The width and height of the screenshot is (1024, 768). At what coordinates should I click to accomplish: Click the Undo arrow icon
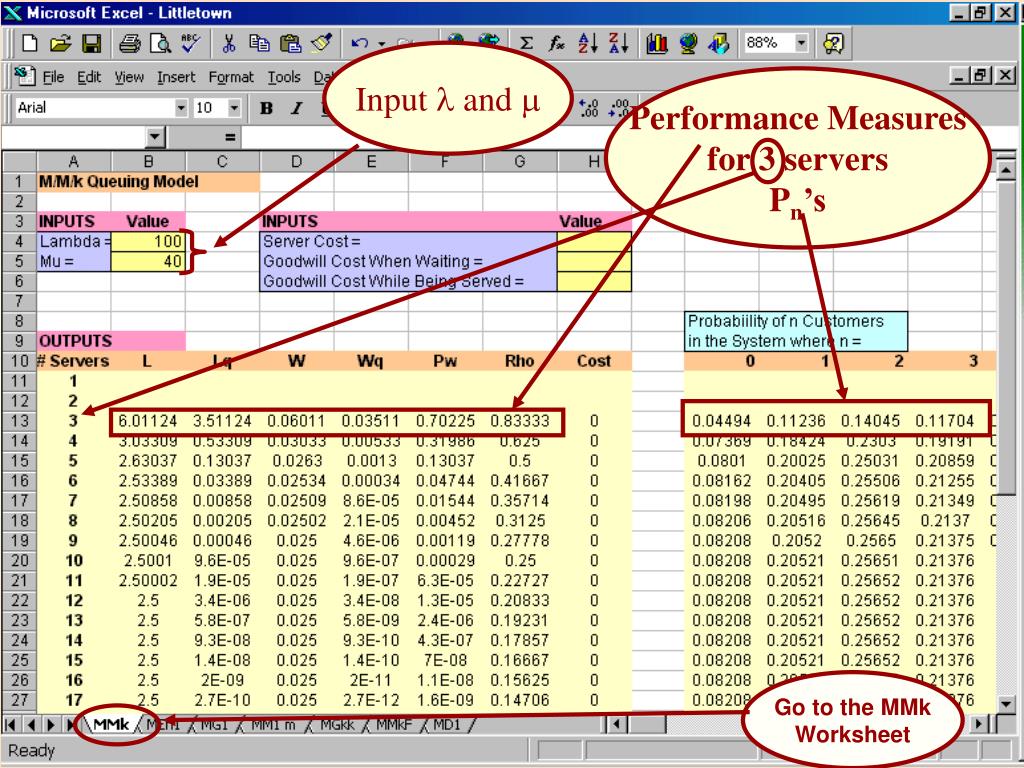pos(359,44)
